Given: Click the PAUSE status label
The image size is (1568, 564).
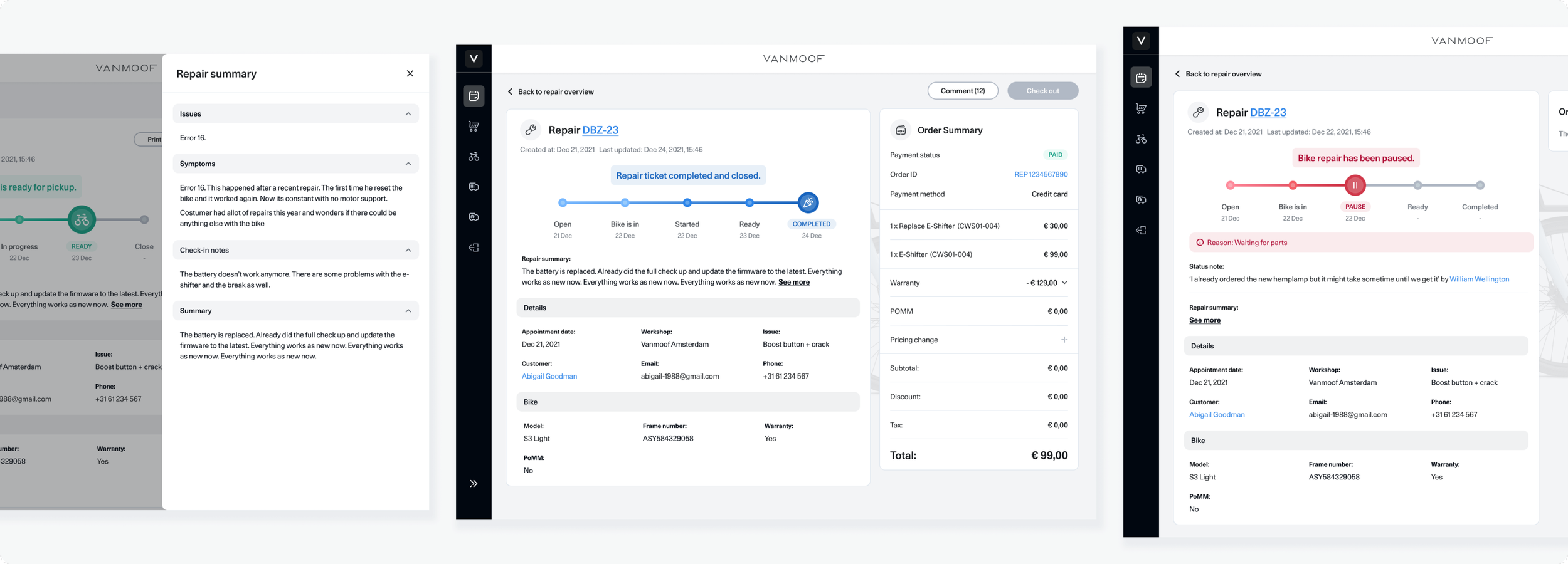Looking at the screenshot, I should coord(1355,206).
